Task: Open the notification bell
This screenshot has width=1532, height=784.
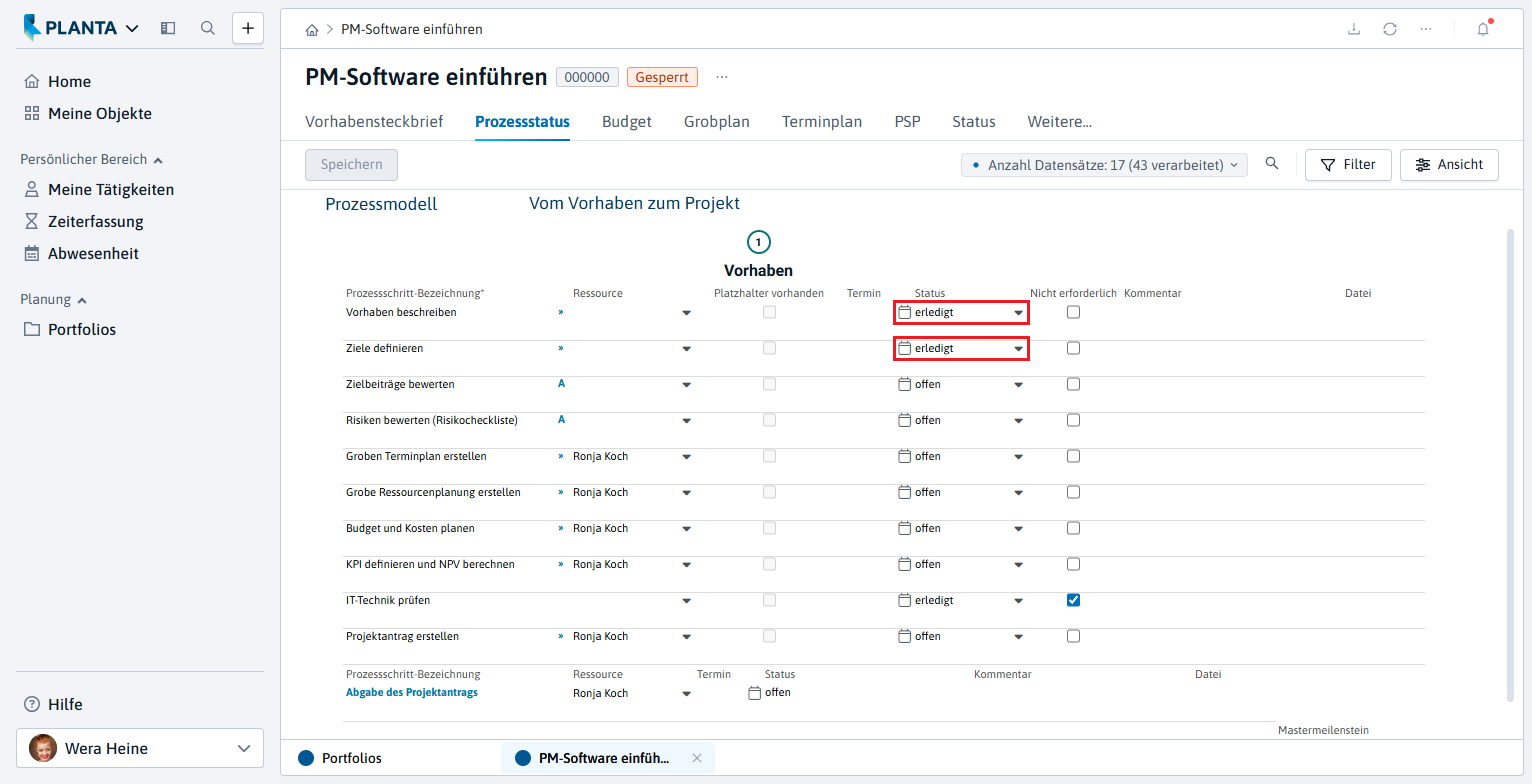Action: pyautogui.click(x=1483, y=29)
